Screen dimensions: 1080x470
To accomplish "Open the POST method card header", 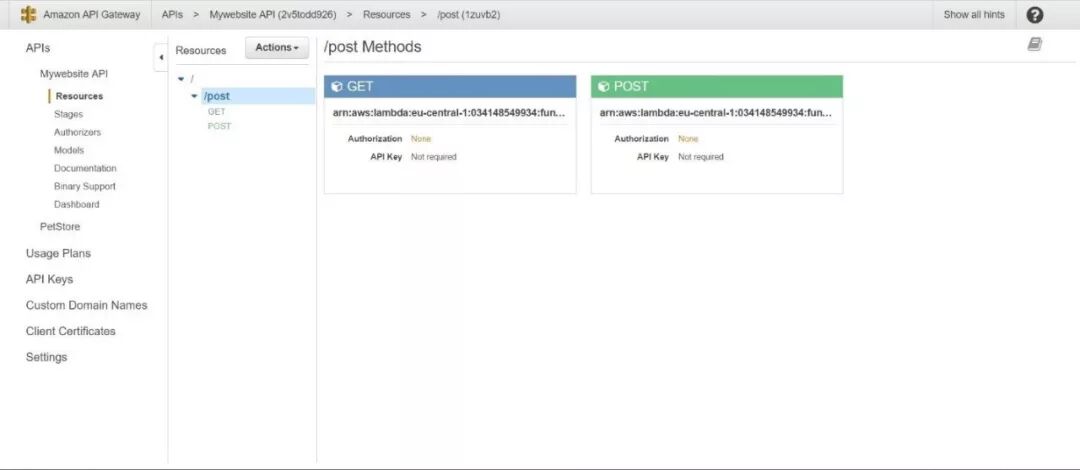I will point(716,87).
